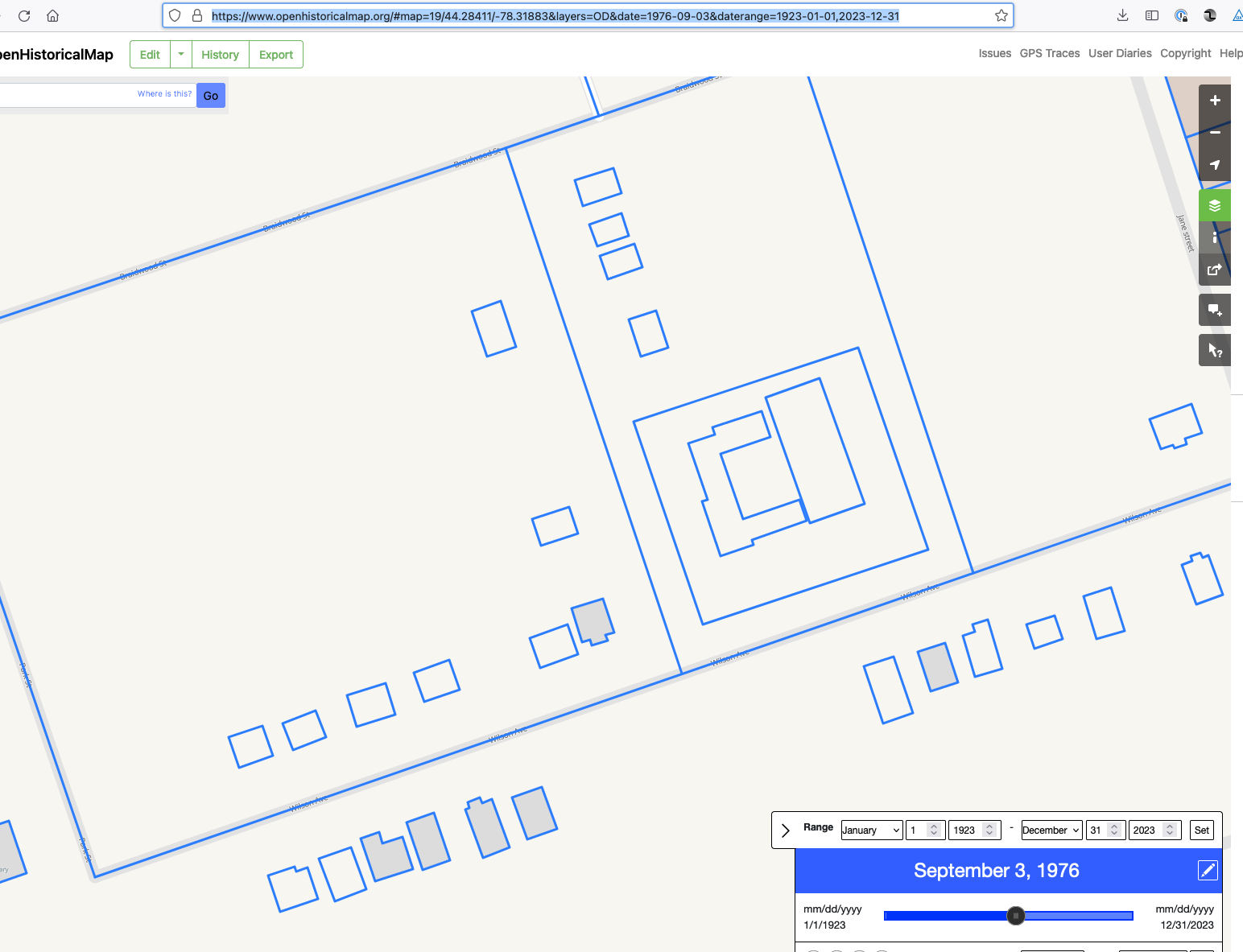This screenshot has width=1243, height=952.
Task: Open the Edit button dropdown caret
Action: click(x=180, y=54)
